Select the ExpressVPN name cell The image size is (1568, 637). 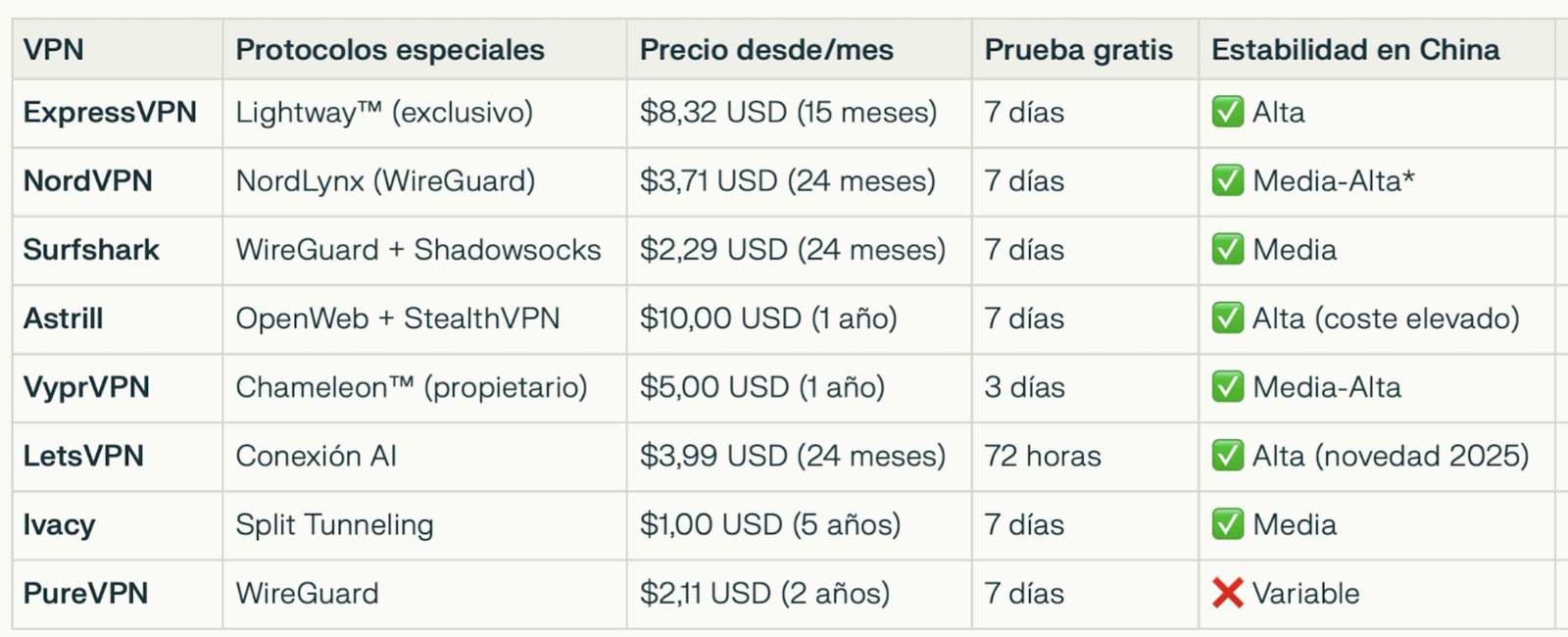pos(110,113)
